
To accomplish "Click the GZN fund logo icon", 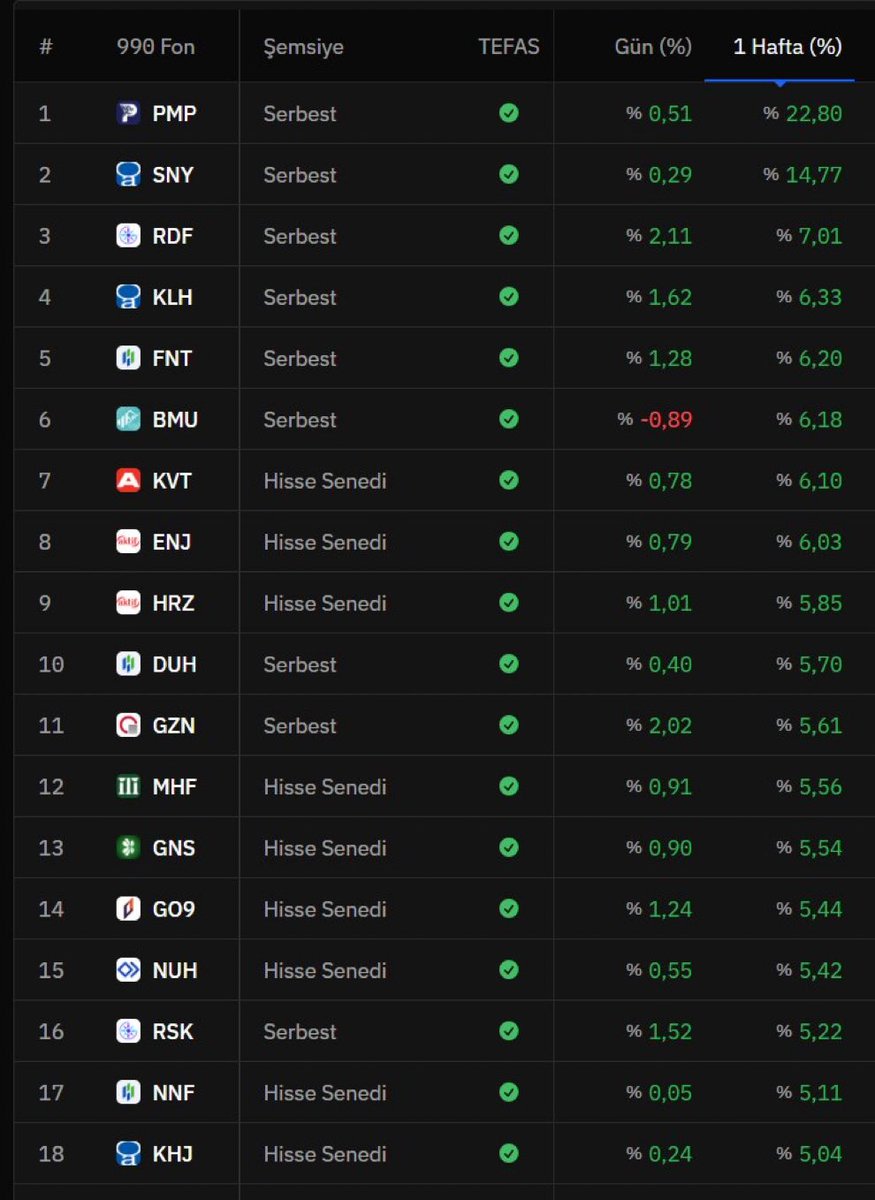I will click(x=128, y=725).
